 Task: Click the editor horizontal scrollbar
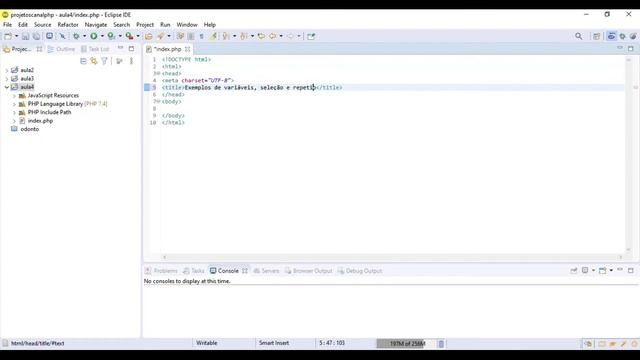pyautogui.click(x=392, y=257)
